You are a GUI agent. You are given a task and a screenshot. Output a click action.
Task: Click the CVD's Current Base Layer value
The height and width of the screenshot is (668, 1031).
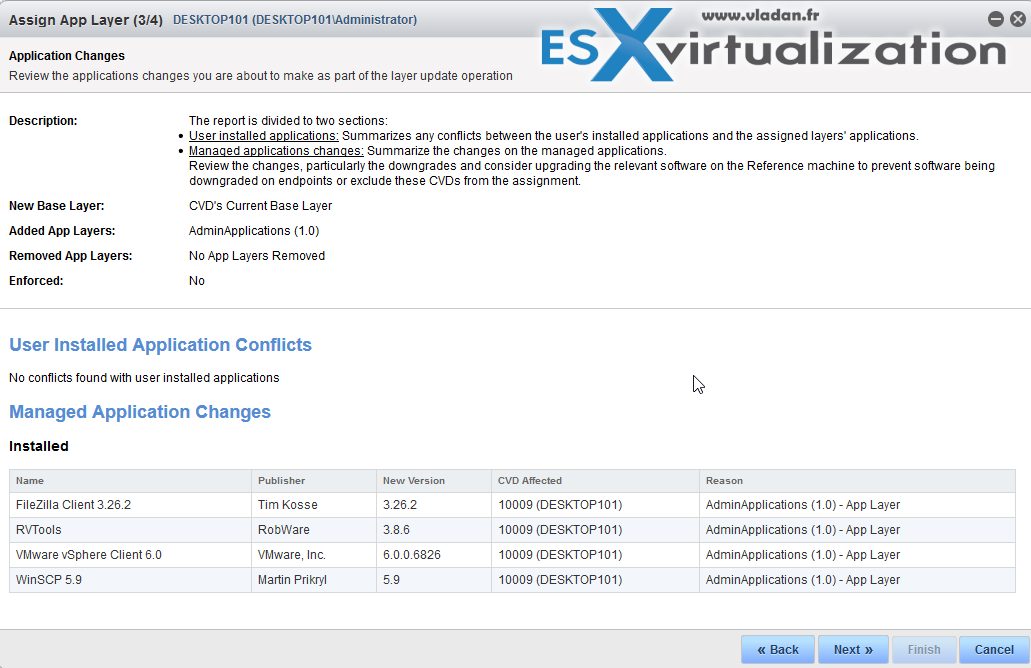click(x=260, y=206)
